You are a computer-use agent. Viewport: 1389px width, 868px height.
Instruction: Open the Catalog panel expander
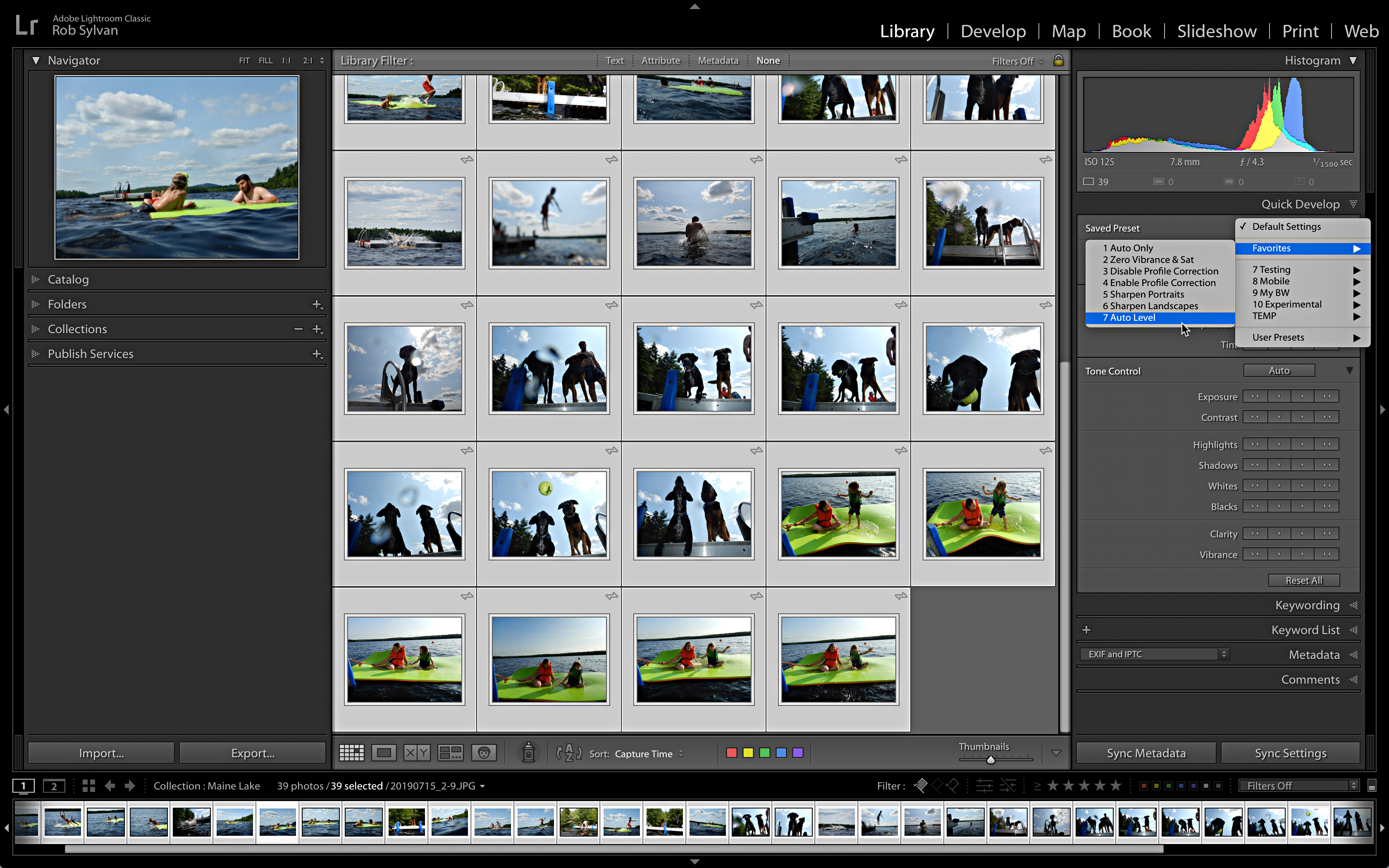point(37,279)
